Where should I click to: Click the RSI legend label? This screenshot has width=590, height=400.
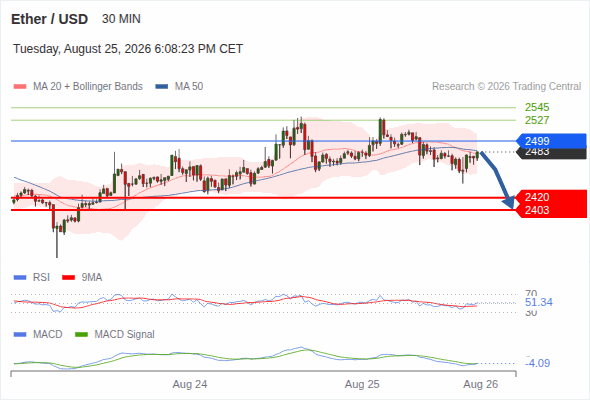(41, 278)
